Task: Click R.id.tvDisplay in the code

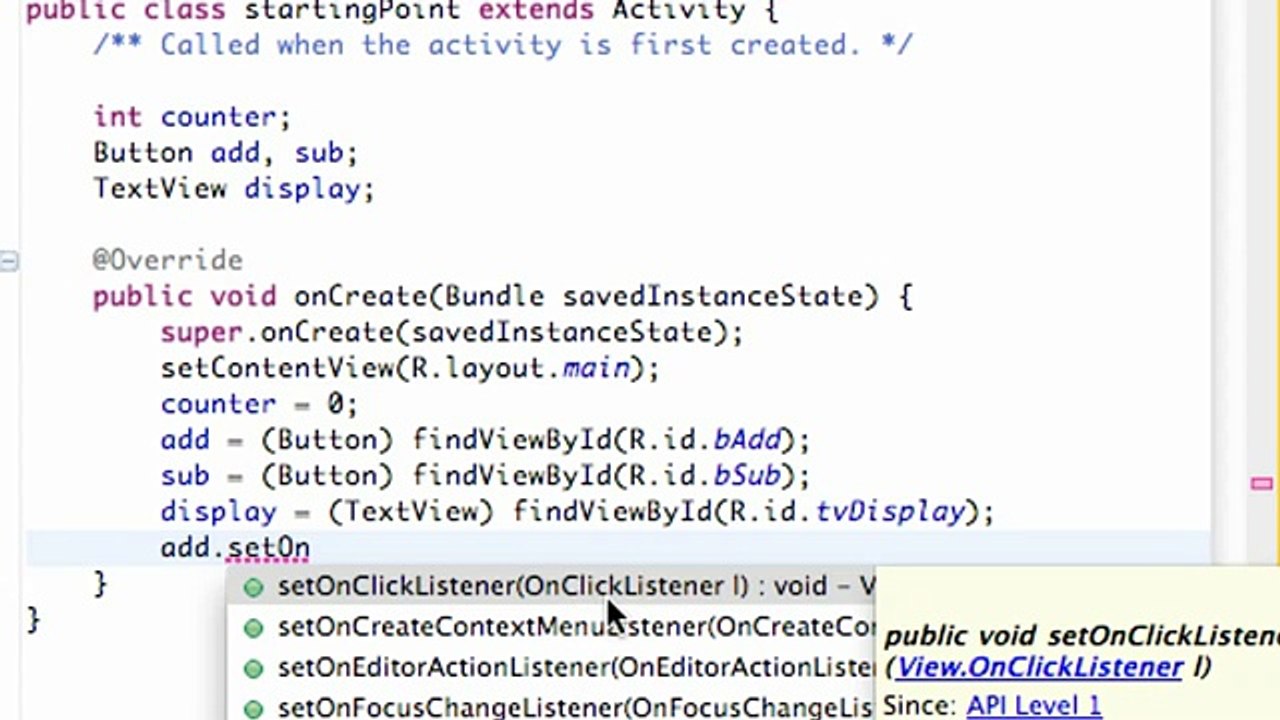Action: pyautogui.click(x=847, y=512)
